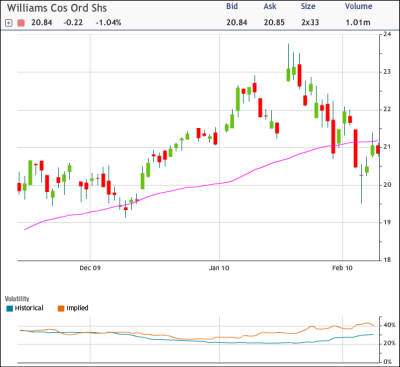This screenshot has width=400, height=367.
Task: Click the Volatility heading
Action: point(17,299)
